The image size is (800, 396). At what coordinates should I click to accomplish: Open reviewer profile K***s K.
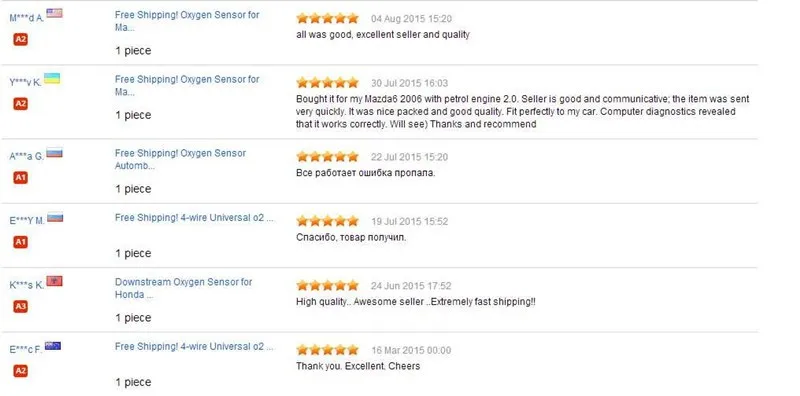[27, 286]
